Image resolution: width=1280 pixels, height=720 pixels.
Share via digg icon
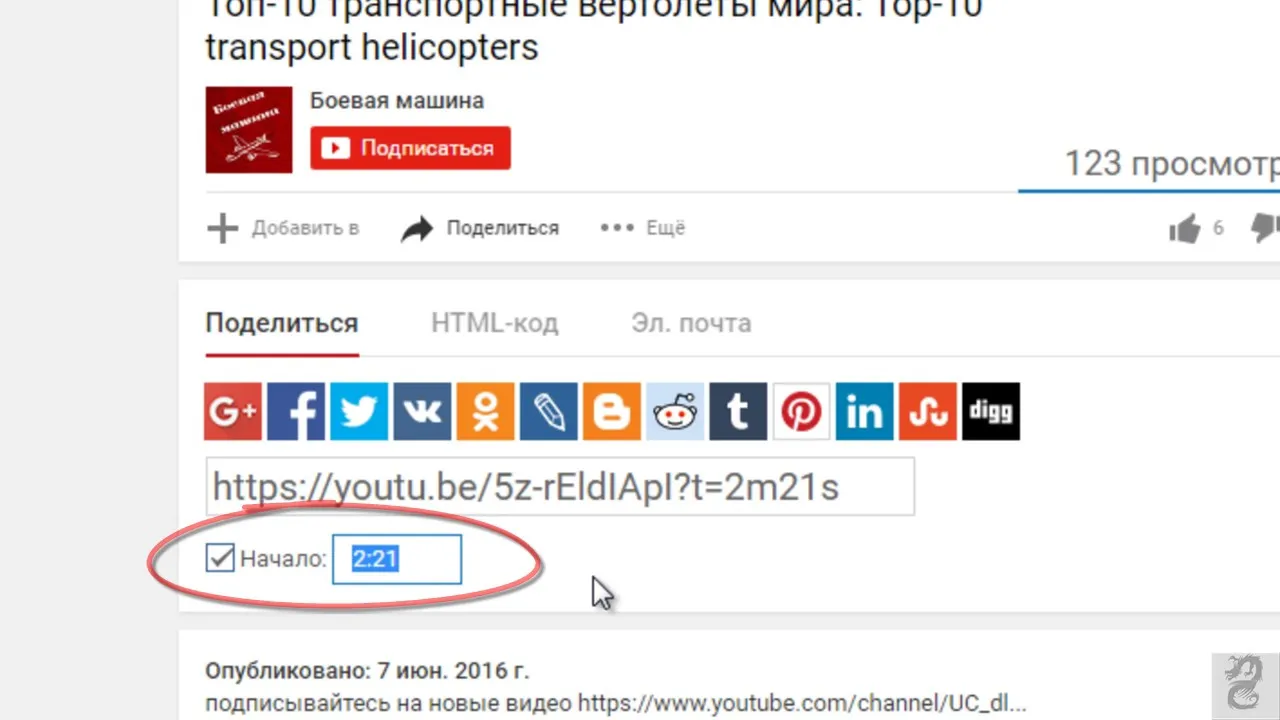click(x=991, y=411)
